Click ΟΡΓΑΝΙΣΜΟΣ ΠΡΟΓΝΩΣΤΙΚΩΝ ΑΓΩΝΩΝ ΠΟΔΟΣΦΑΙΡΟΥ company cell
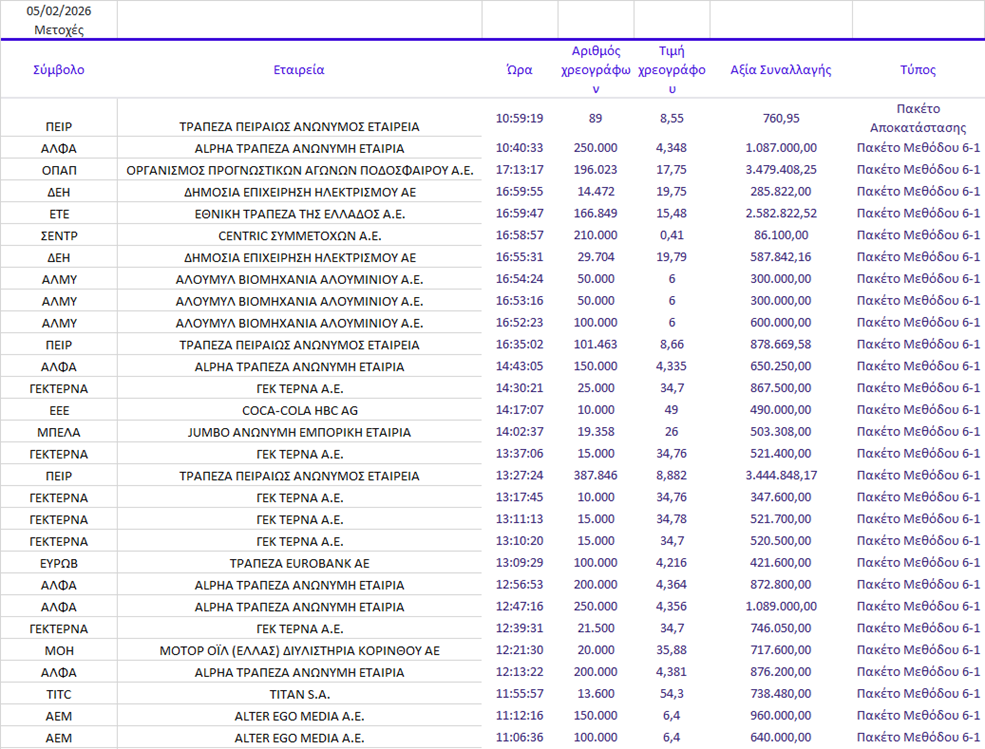This screenshot has height=749, width=985. point(300,170)
